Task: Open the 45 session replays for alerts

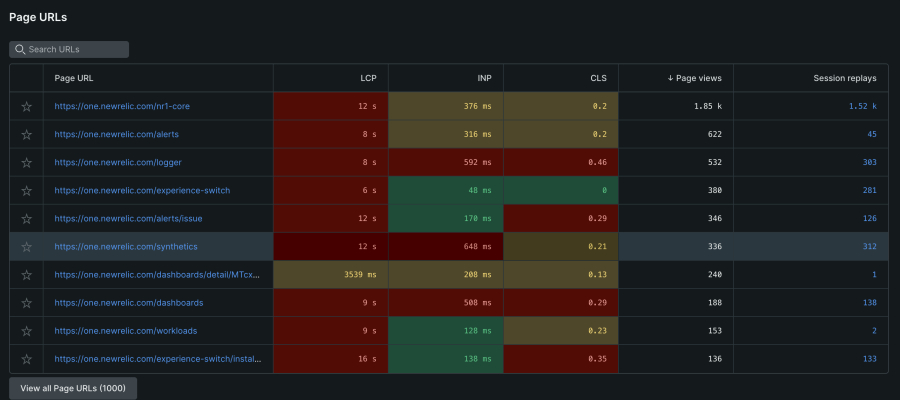Action: (x=872, y=134)
